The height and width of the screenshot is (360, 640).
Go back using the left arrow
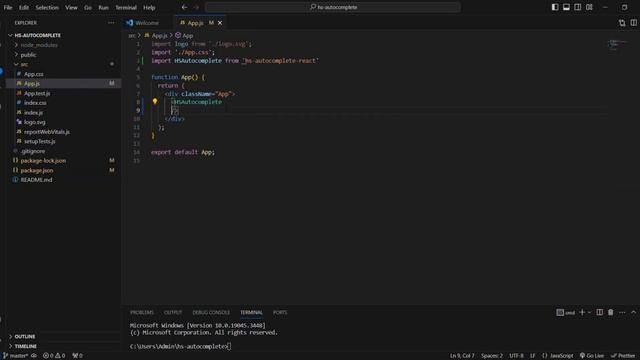coord(184,7)
